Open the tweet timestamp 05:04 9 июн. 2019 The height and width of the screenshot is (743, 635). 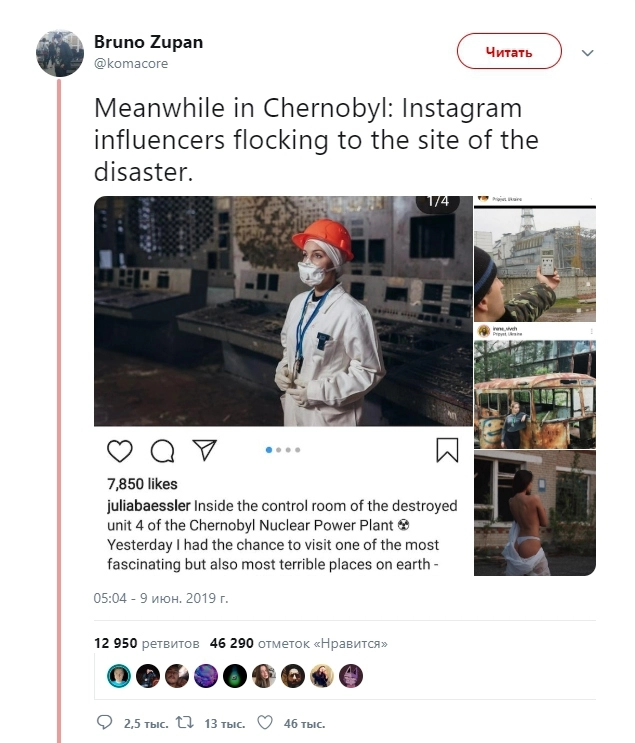click(x=161, y=598)
